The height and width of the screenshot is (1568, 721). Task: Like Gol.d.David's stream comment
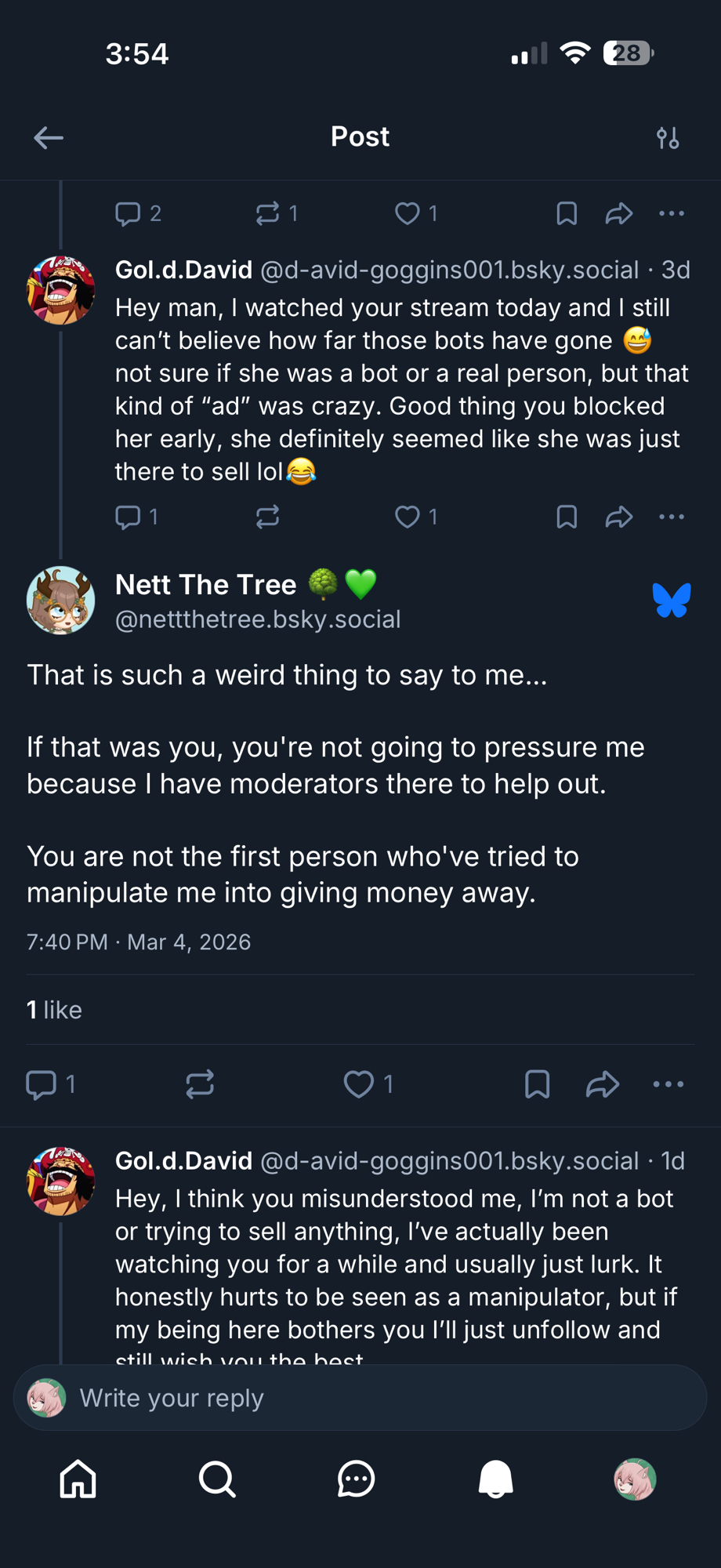click(408, 517)
